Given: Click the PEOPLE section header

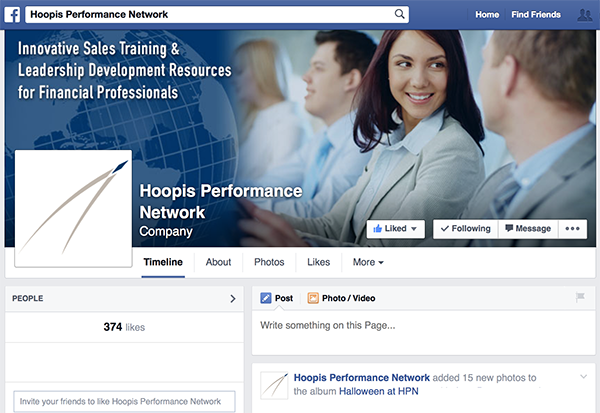Looking at the screenshot, I should [124, 299].
